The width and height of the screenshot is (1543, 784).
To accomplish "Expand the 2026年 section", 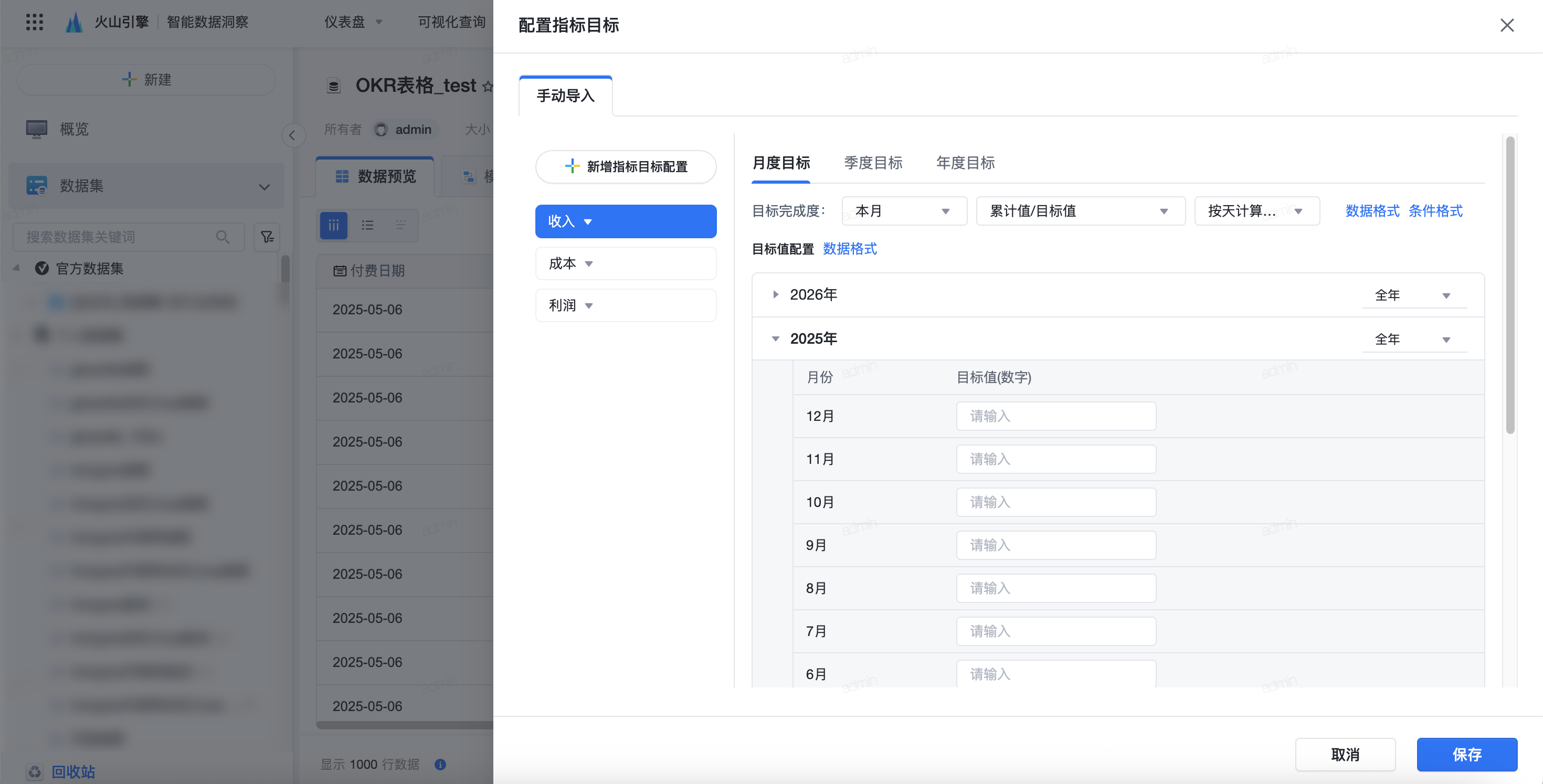I will (x=776, y=294).
